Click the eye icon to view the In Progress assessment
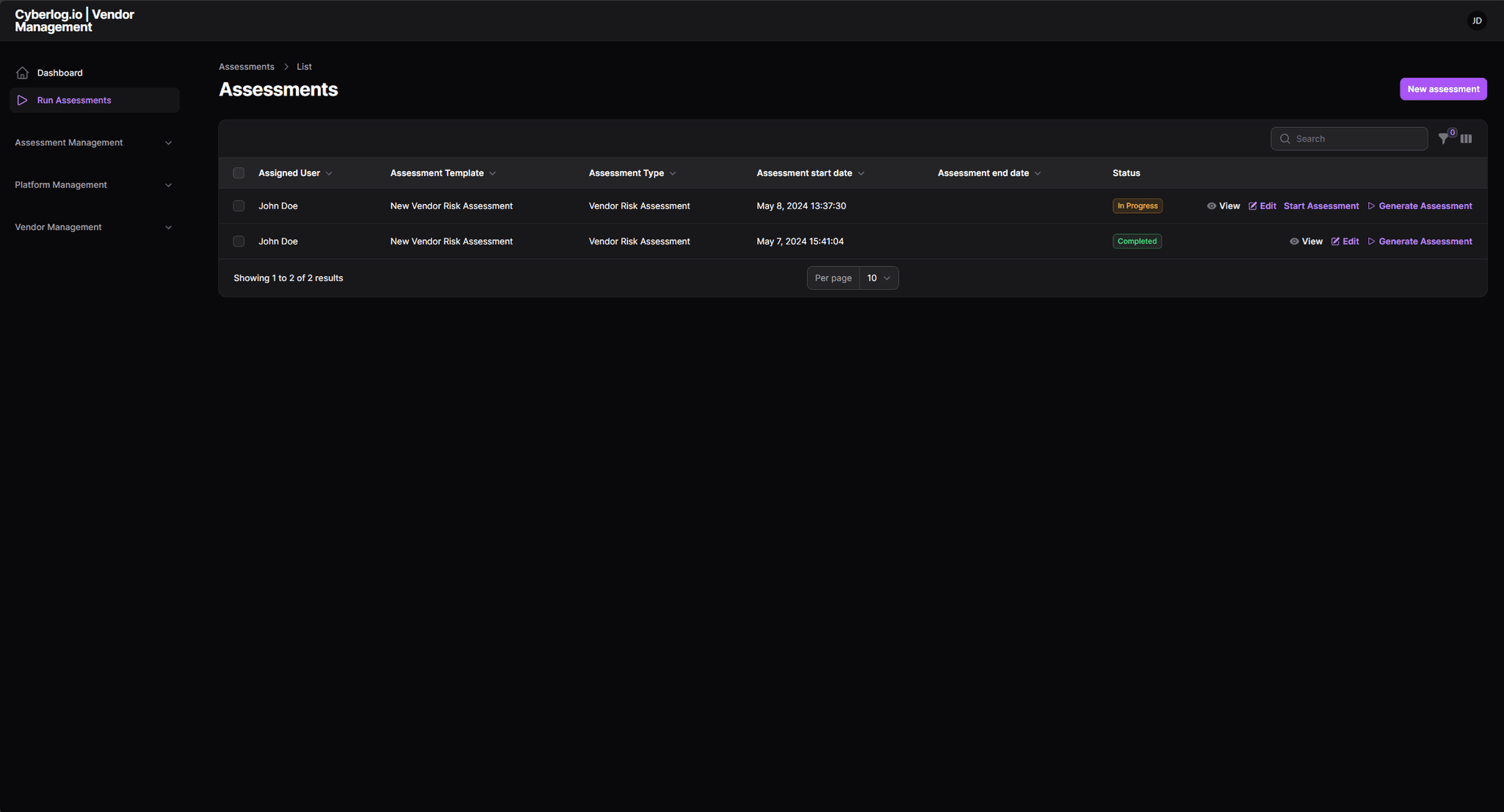This screenshot has height=812, width=1504. click(1210, 206)
